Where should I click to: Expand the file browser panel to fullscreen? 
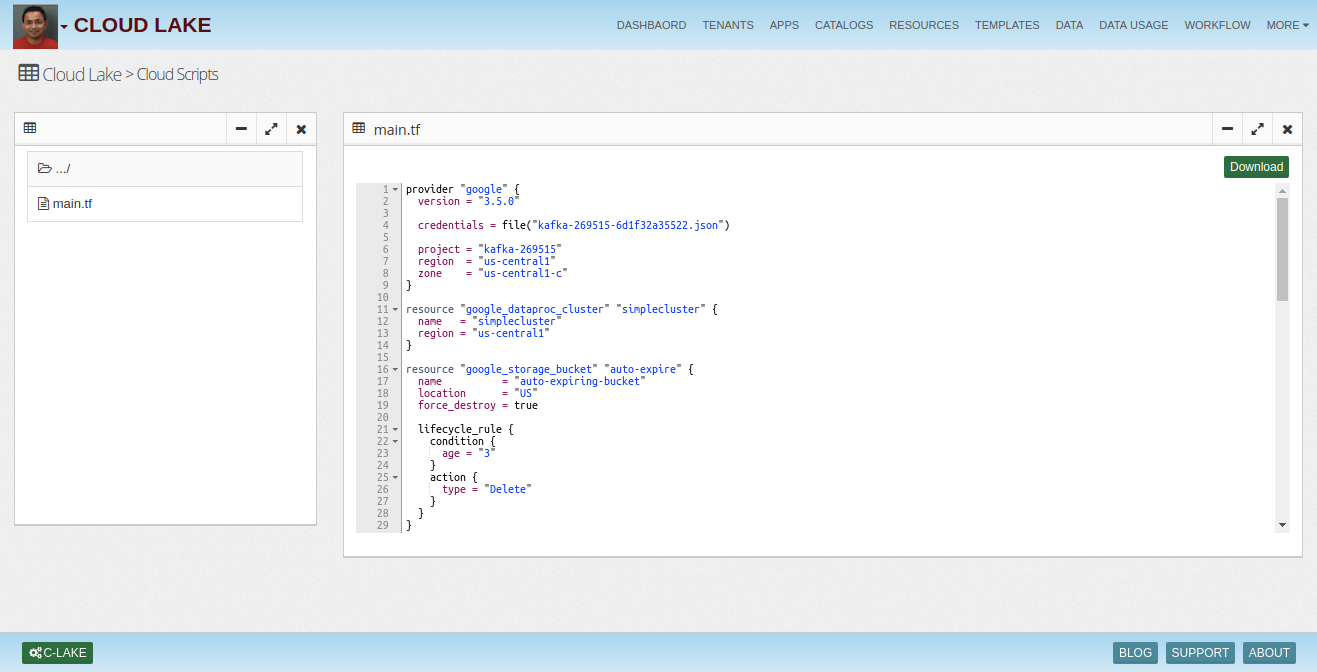point(271,129)
